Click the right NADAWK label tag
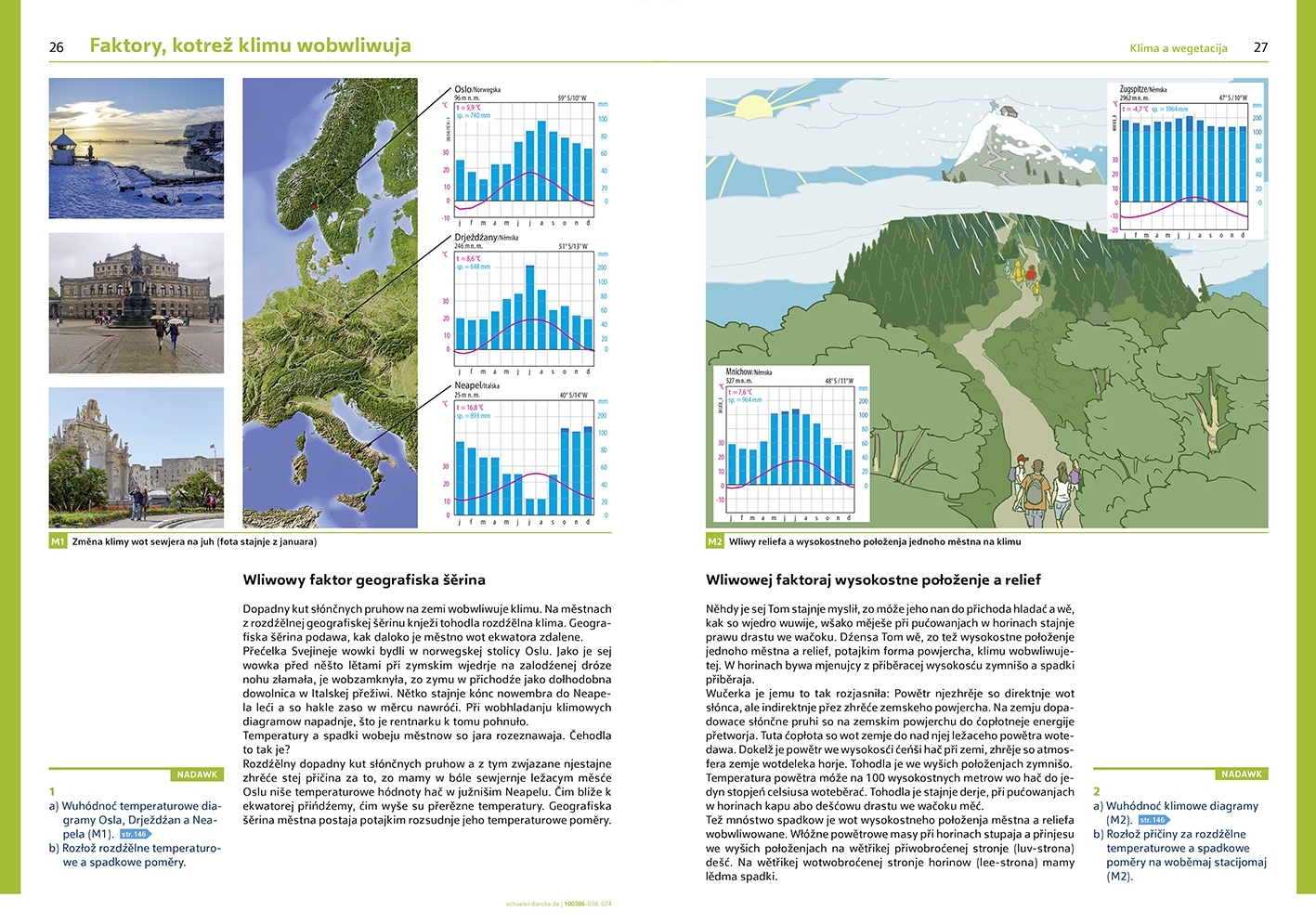Image resolution: width=1316 pixels, height=924 pixels. point(1241,774)
